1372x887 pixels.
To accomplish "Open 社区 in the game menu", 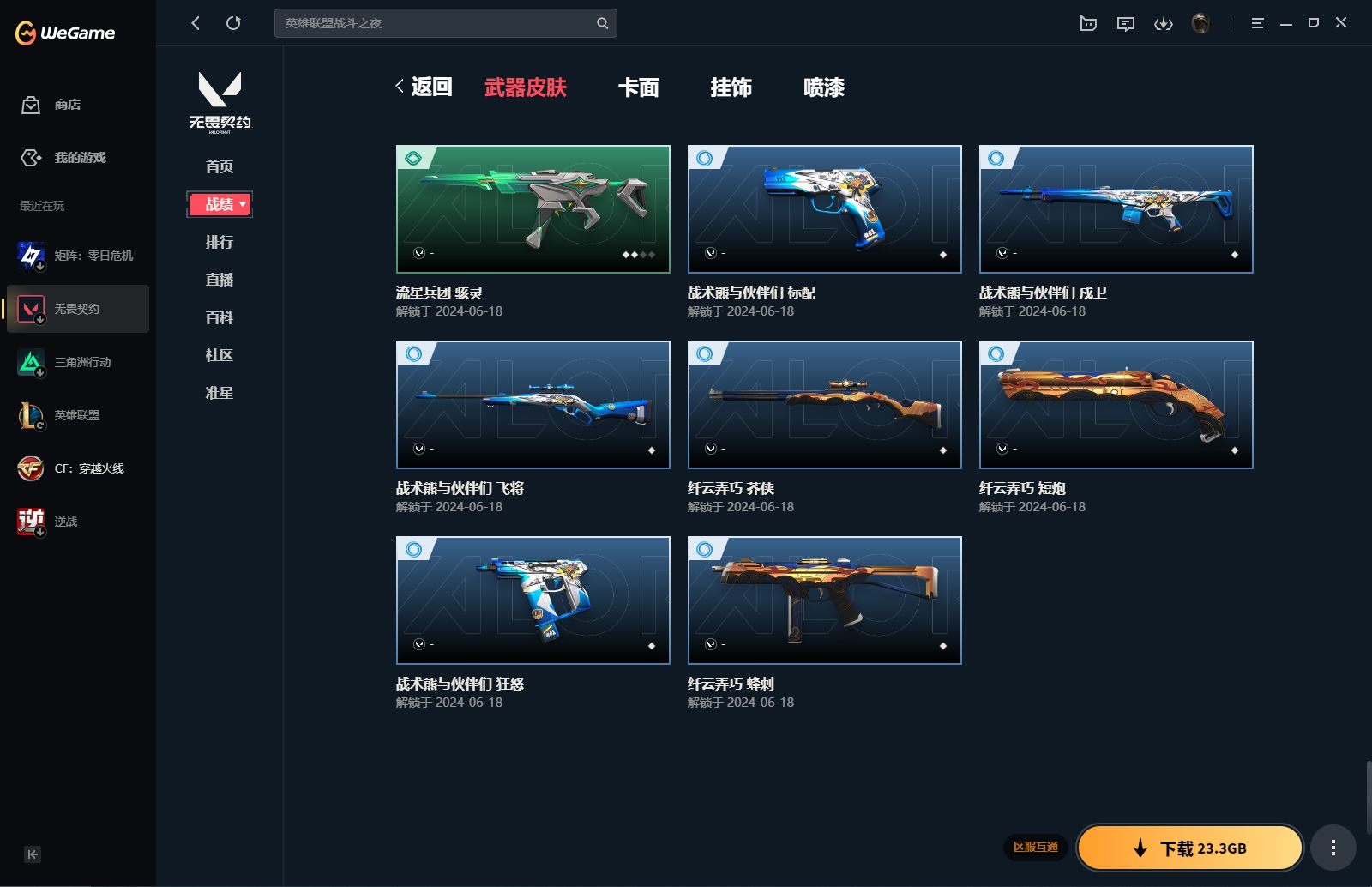I will coord(220,355).
